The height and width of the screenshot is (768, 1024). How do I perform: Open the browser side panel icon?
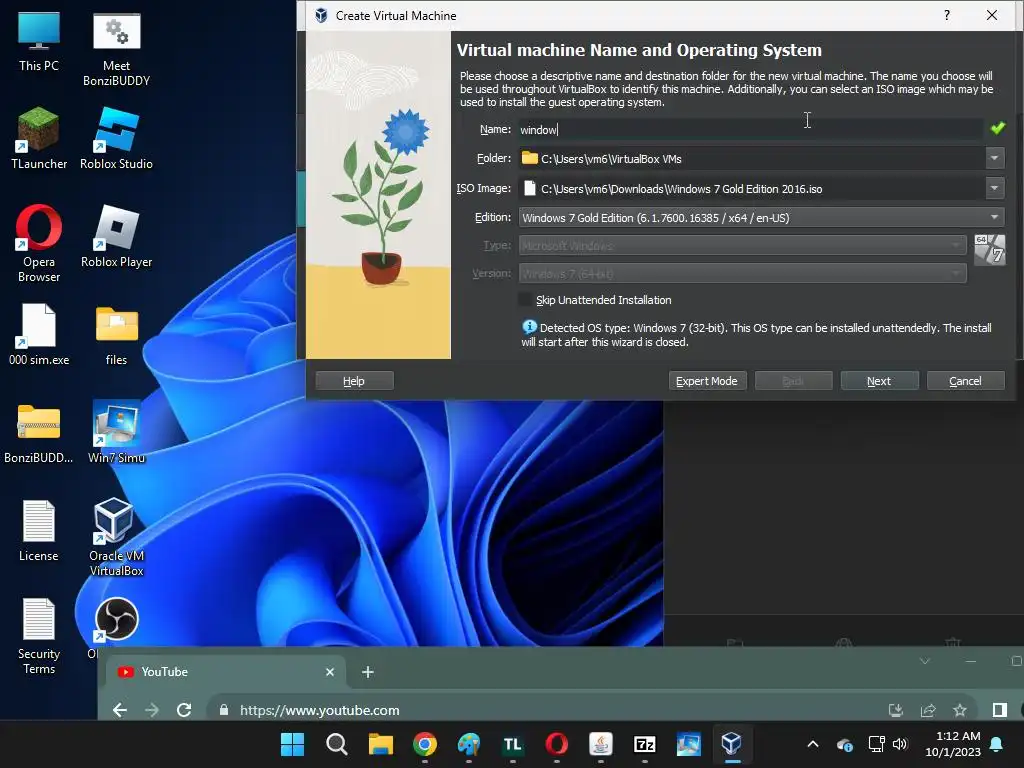tap(999, 710)
